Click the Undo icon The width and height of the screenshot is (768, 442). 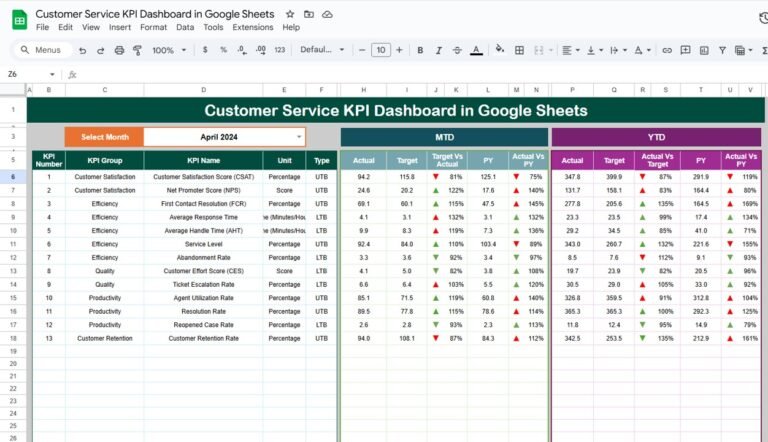[82, 50]
